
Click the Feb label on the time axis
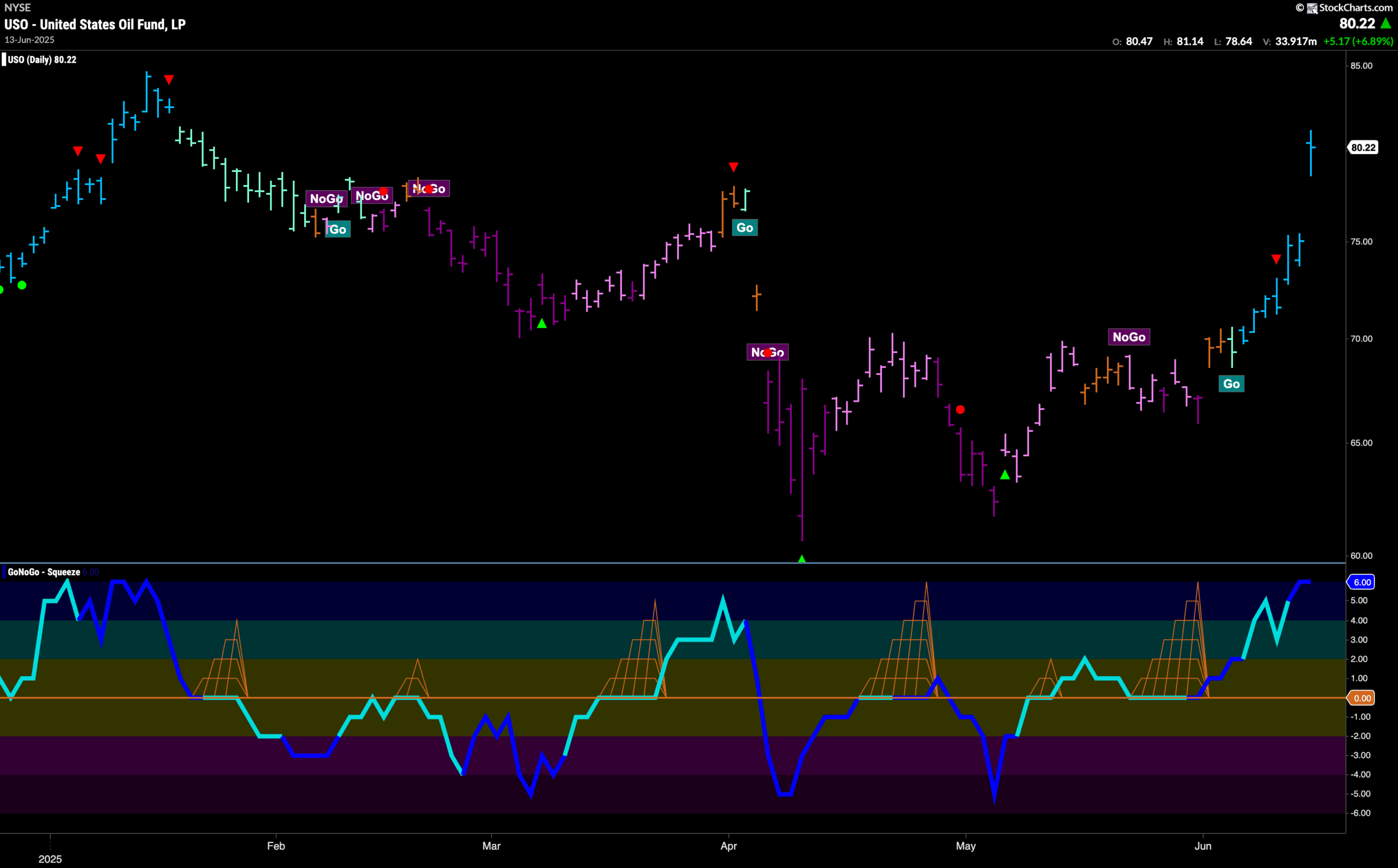276,846
